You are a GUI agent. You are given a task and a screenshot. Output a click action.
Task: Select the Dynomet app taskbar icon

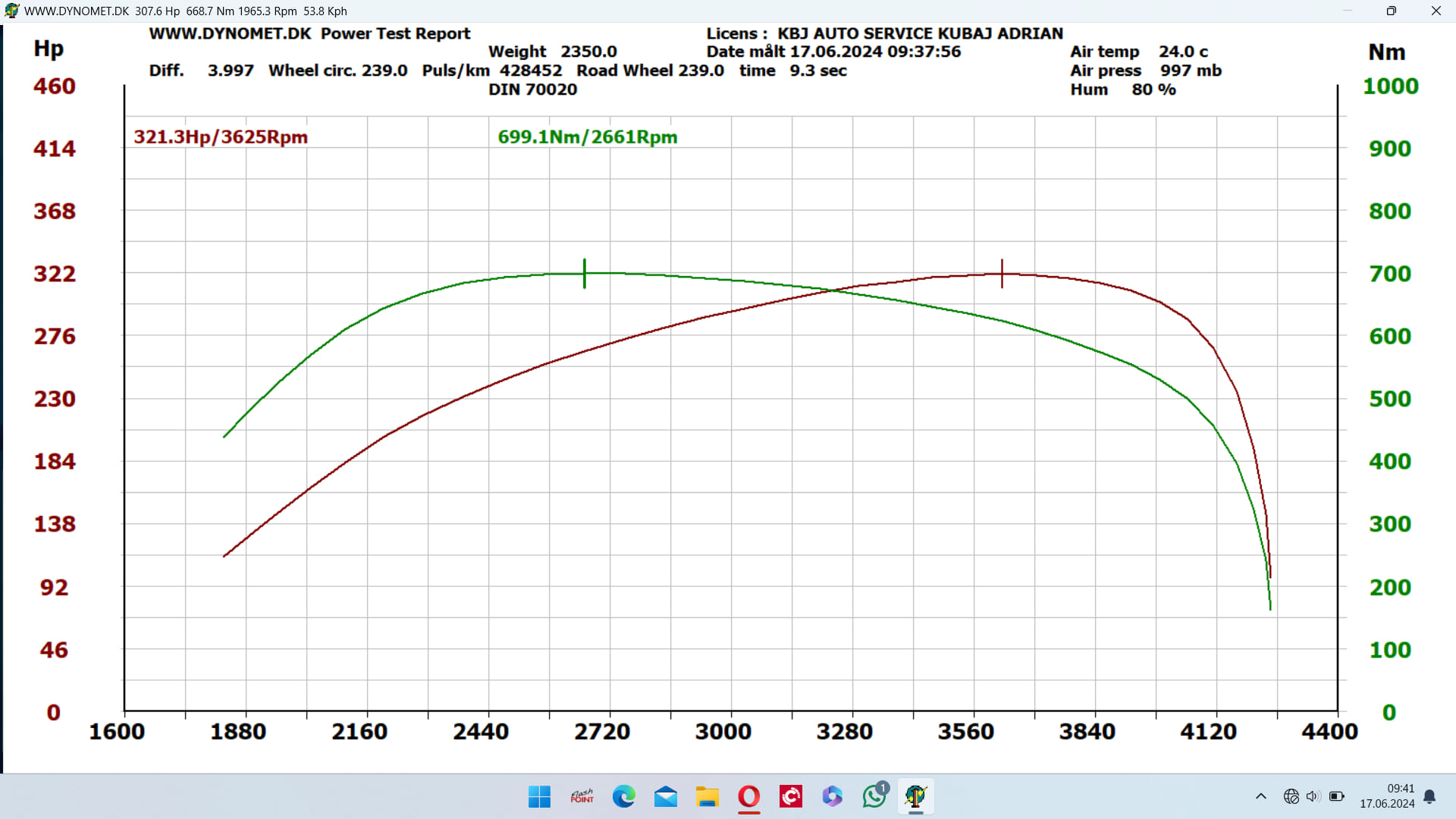916,796
